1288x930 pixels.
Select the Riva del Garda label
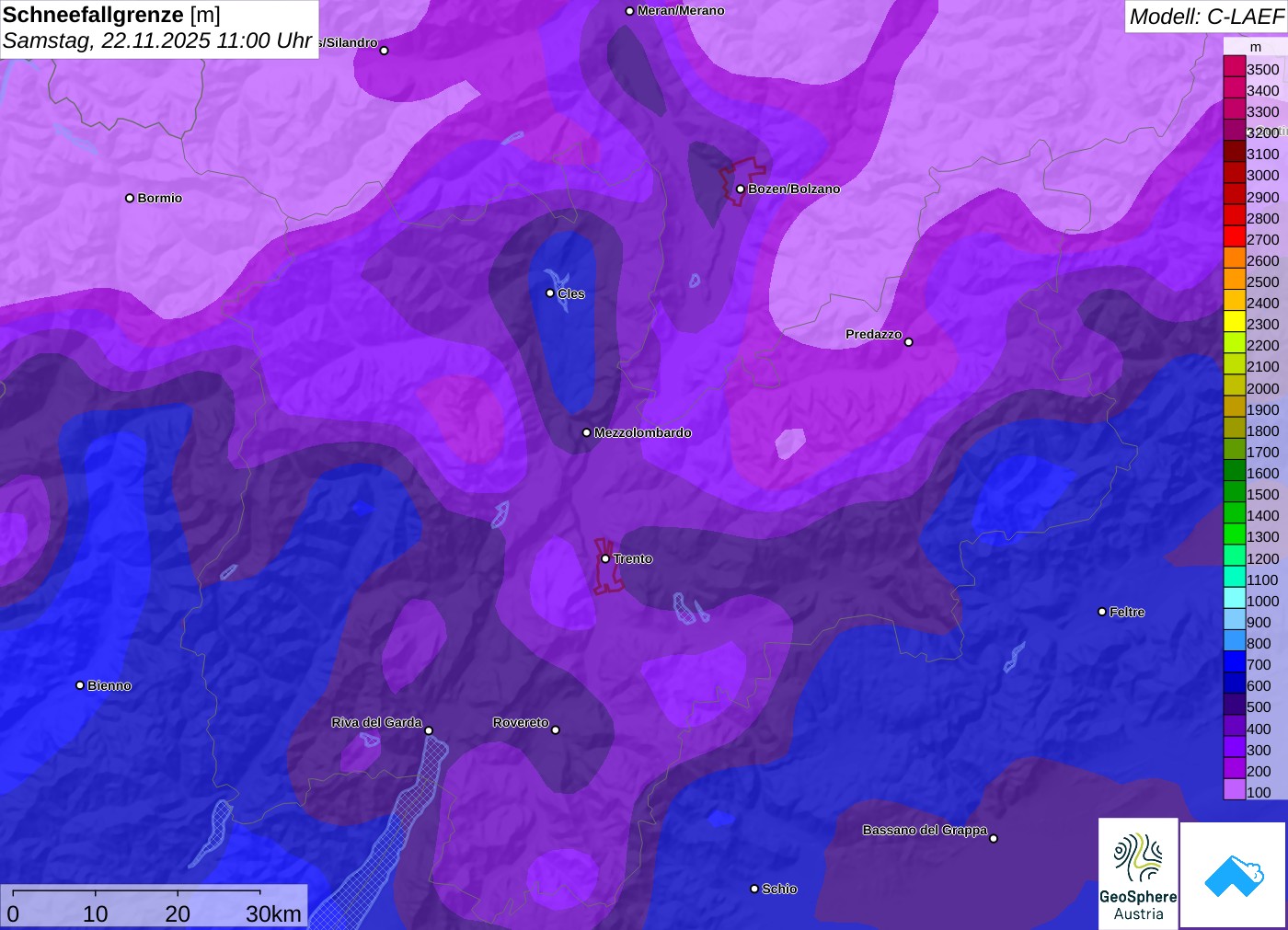coord(377,722)
